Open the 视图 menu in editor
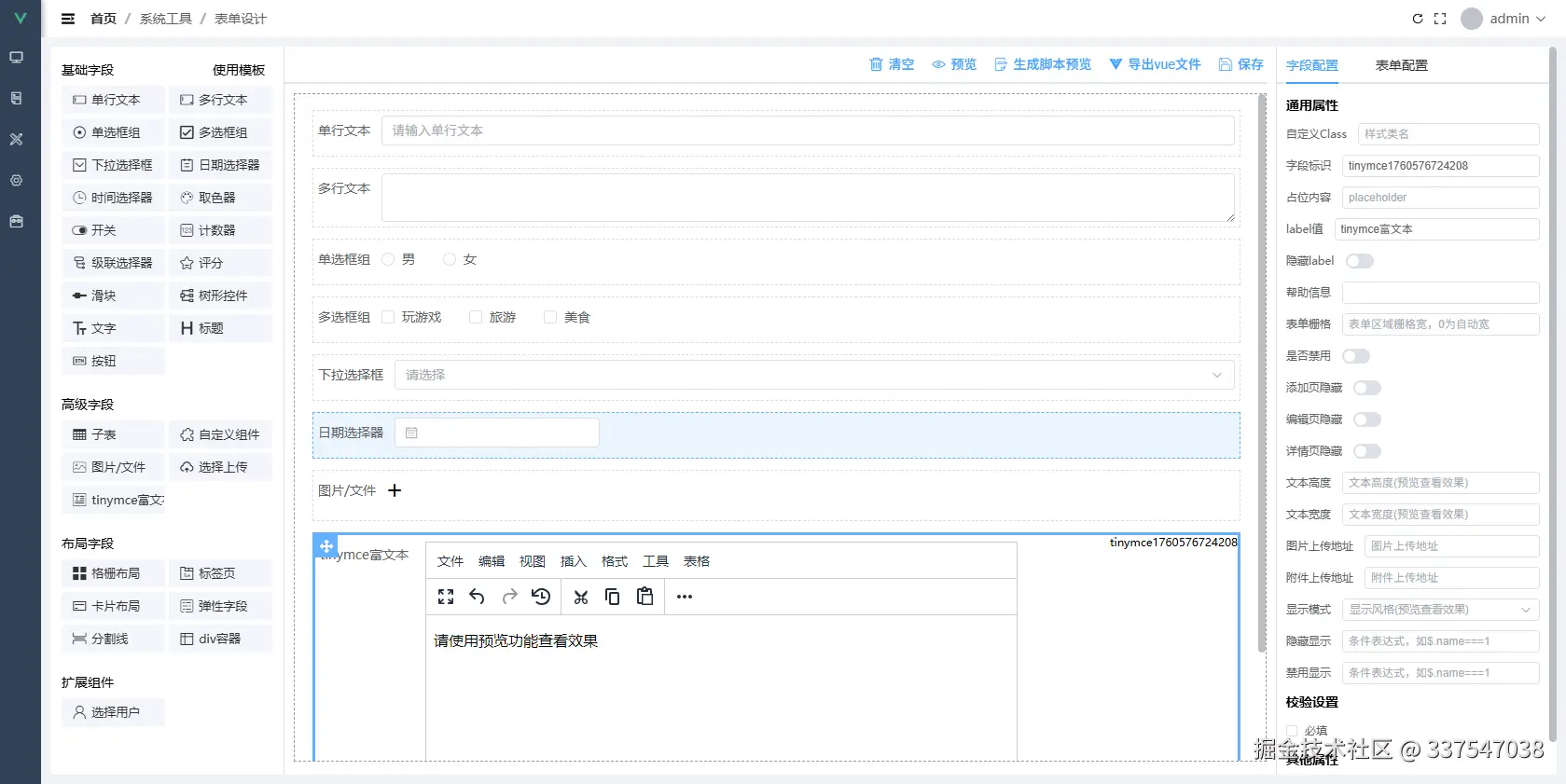 coord(533,561)
